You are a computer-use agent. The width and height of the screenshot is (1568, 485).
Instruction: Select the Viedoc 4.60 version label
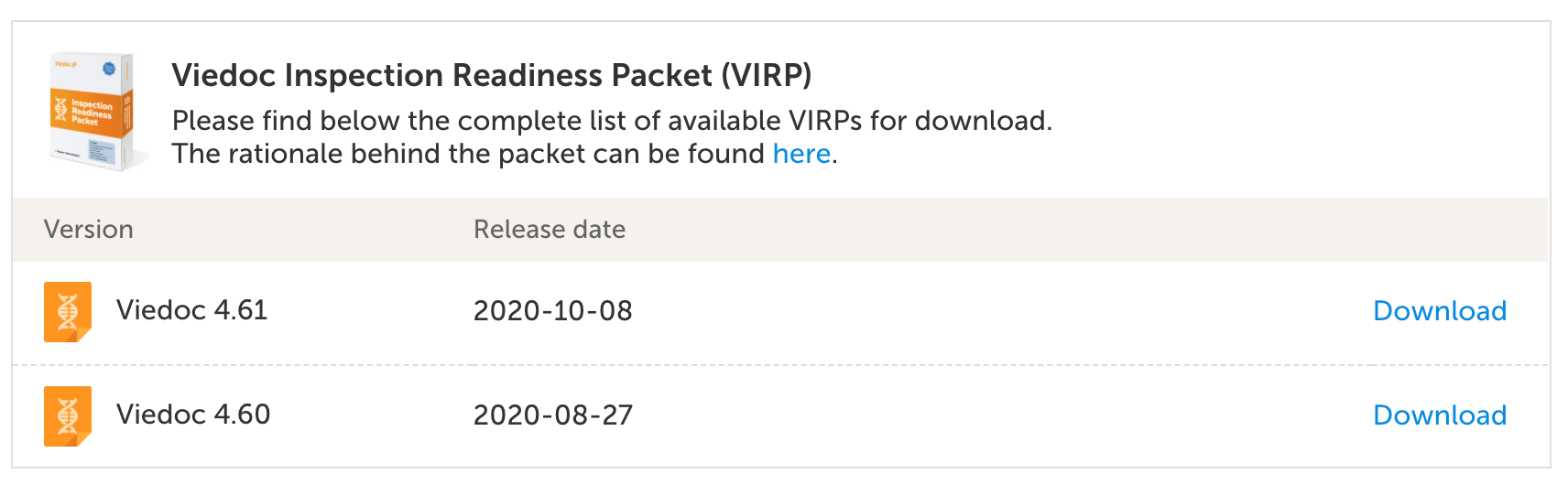[x=193, y=415]
